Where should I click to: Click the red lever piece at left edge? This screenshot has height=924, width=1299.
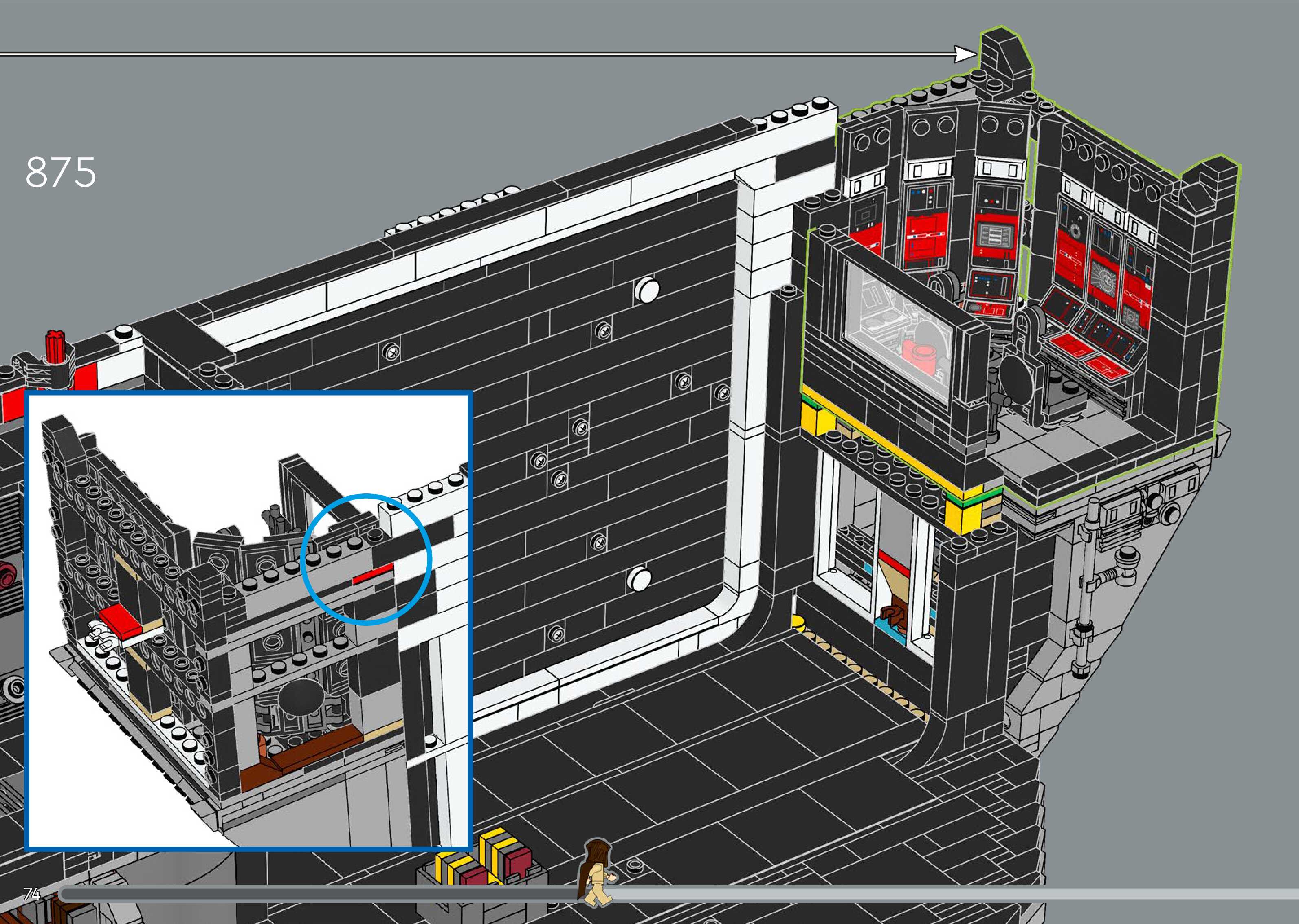pyautogui.click(x=56, y=345)
